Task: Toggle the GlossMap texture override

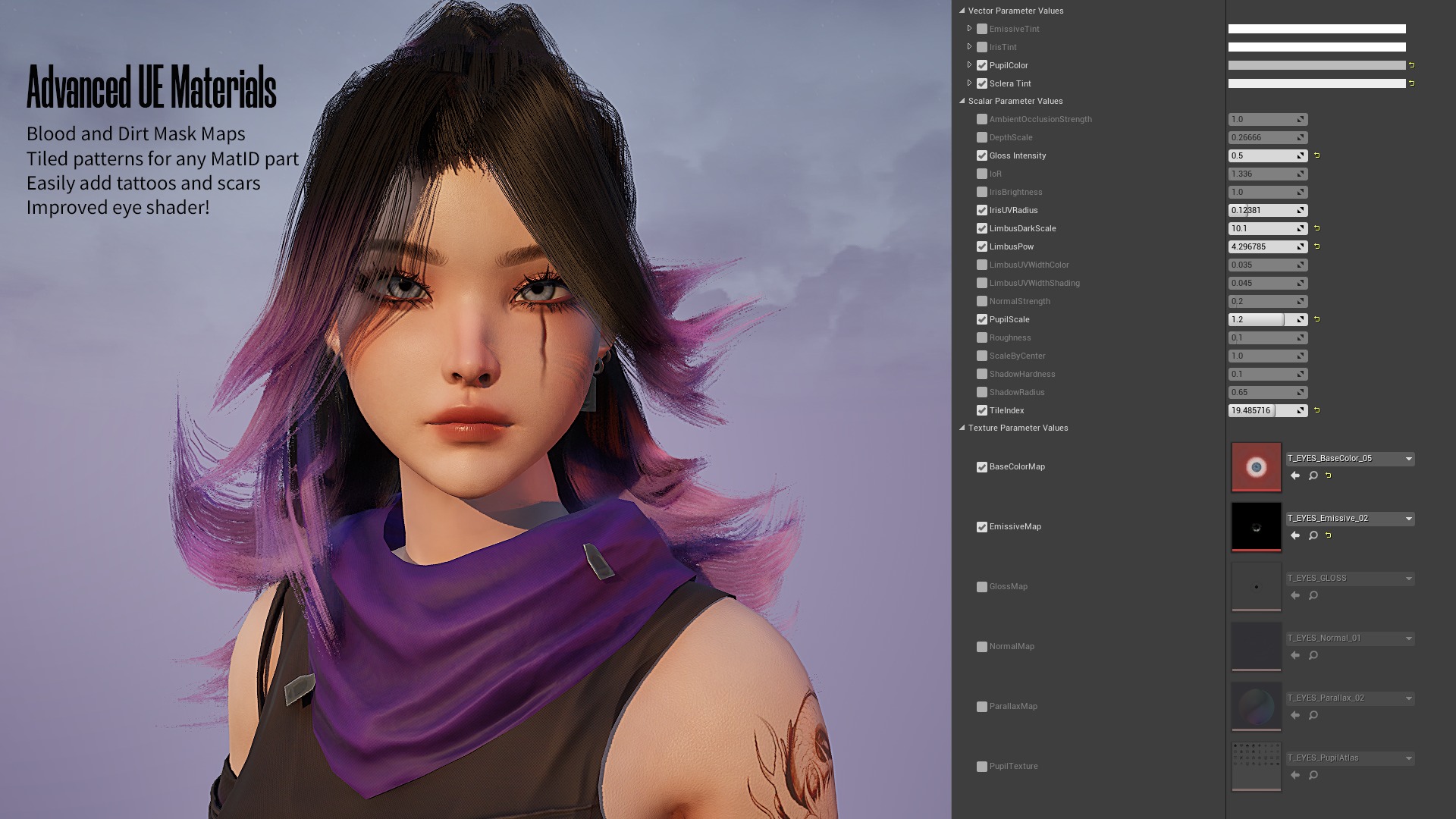Action: point(982,587)
